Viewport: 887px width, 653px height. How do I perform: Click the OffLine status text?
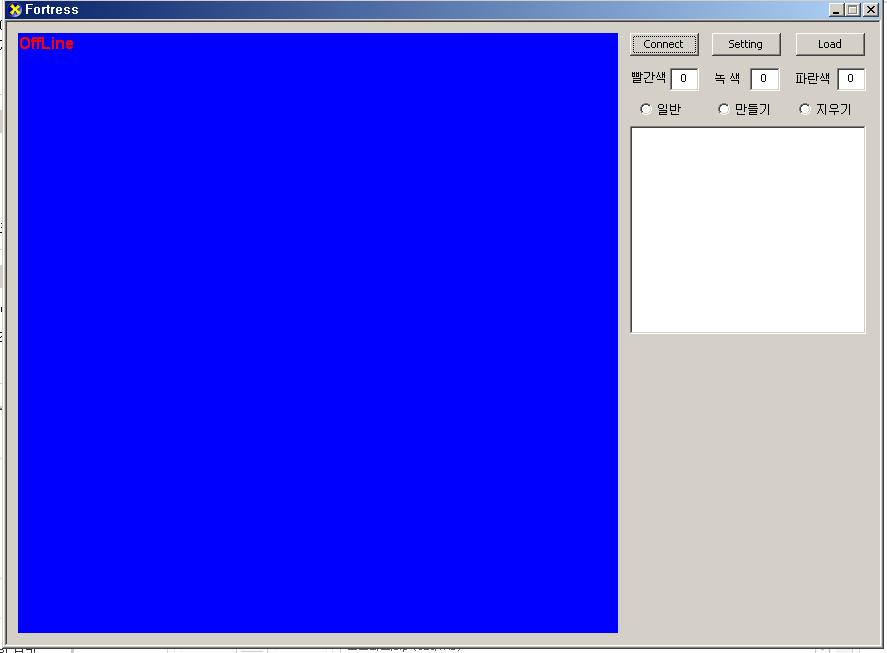pos(46,44)
